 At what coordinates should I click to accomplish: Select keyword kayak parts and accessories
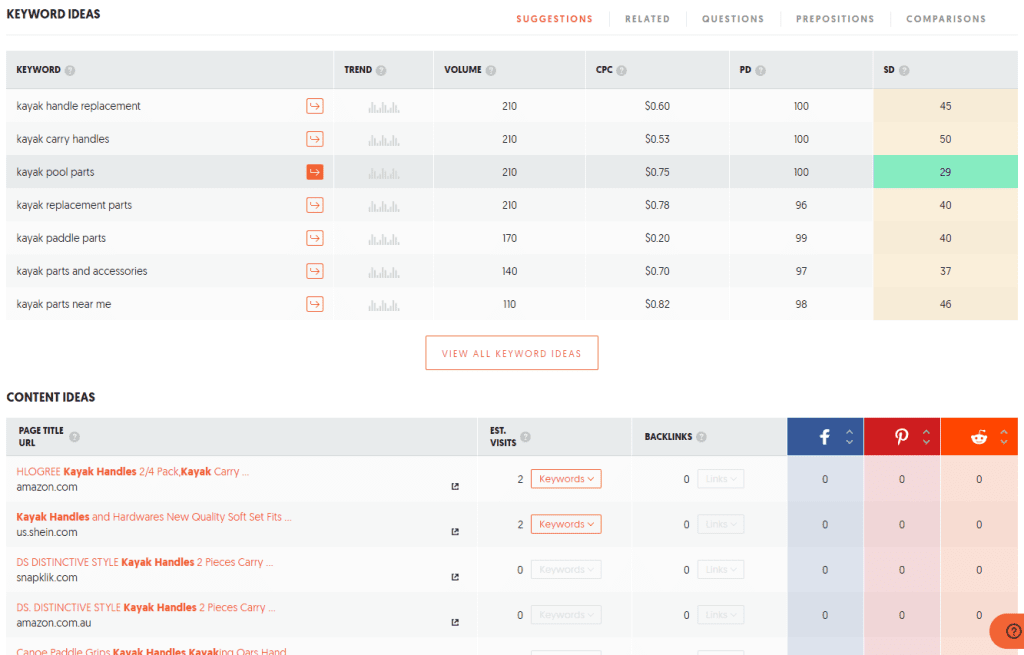point(82,271)
